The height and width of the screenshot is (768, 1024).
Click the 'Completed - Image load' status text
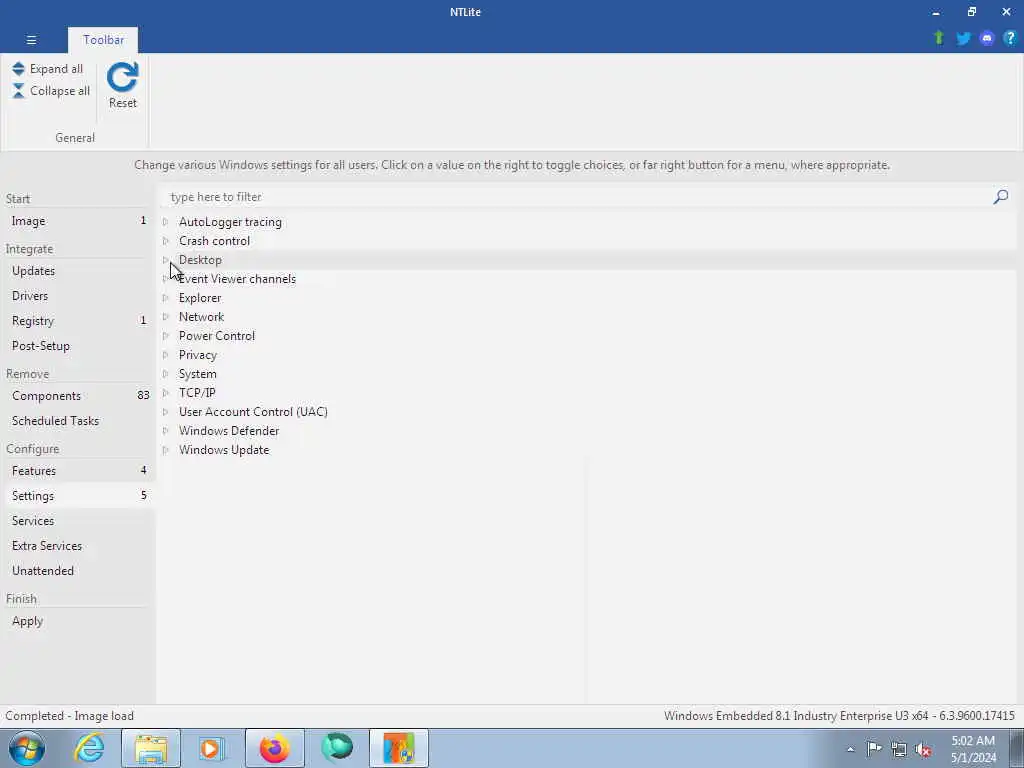[x=69, y=716]
